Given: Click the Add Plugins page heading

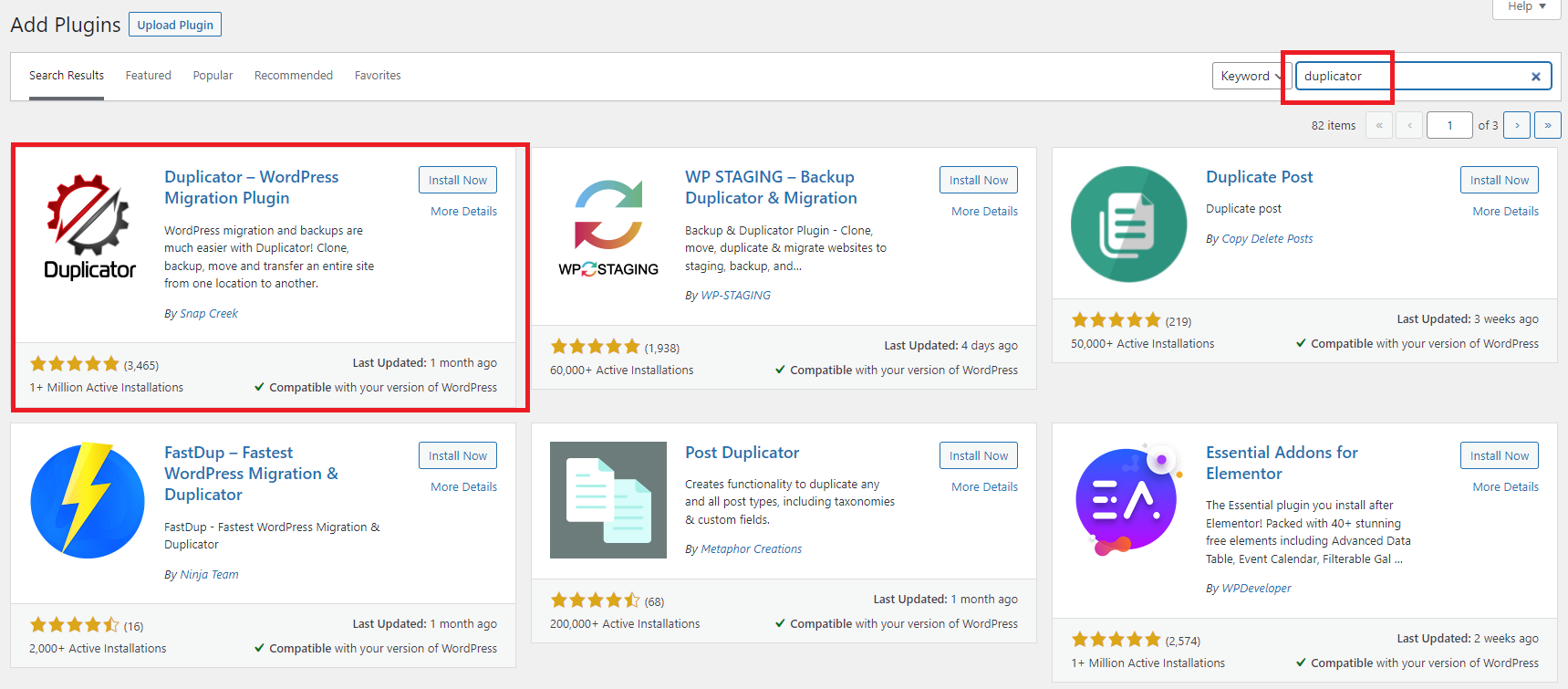Looking at the screenshot, I should click(x=66, y=25).
